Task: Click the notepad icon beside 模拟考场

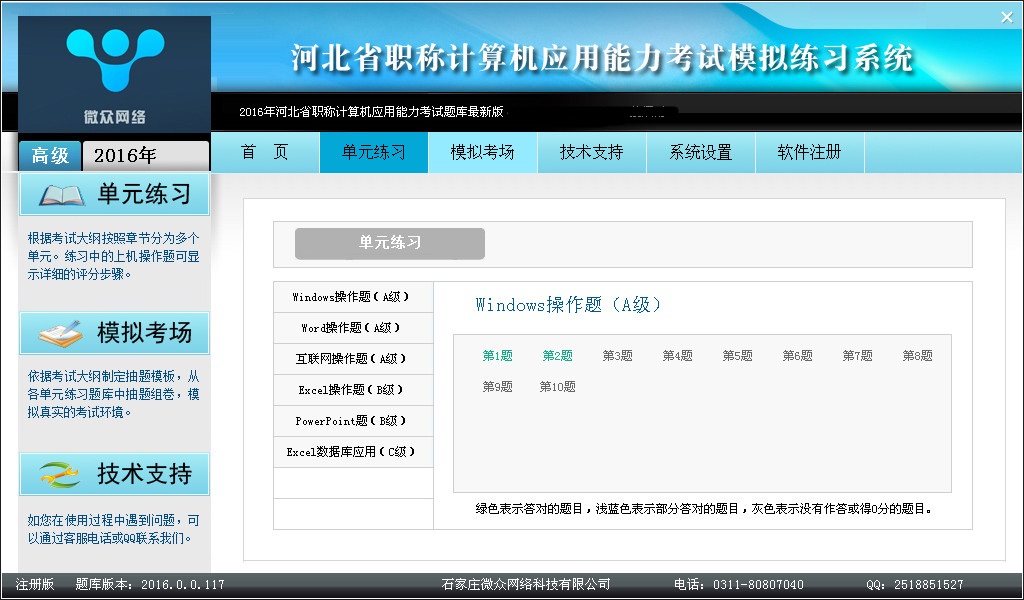Action: pos(59,334)
